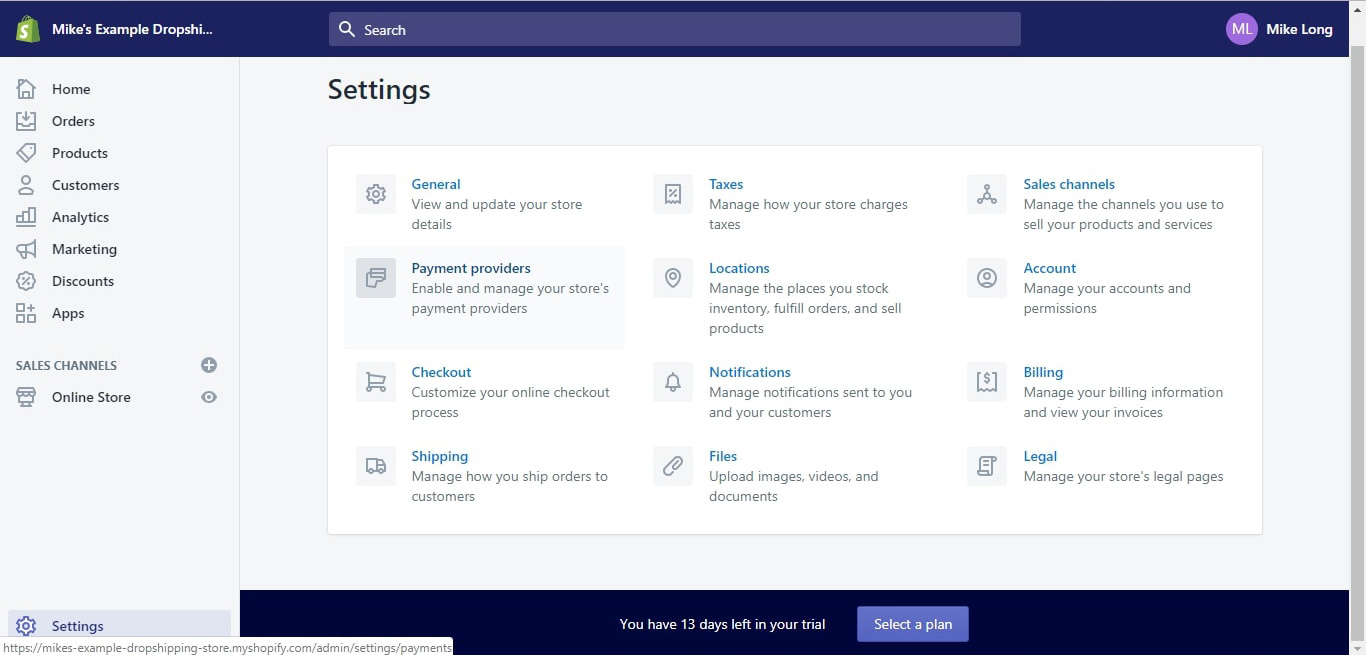This screenshot has width=1366, height=655.
Task: Open the Legal settings link
Action: (x=1040, y=456)
